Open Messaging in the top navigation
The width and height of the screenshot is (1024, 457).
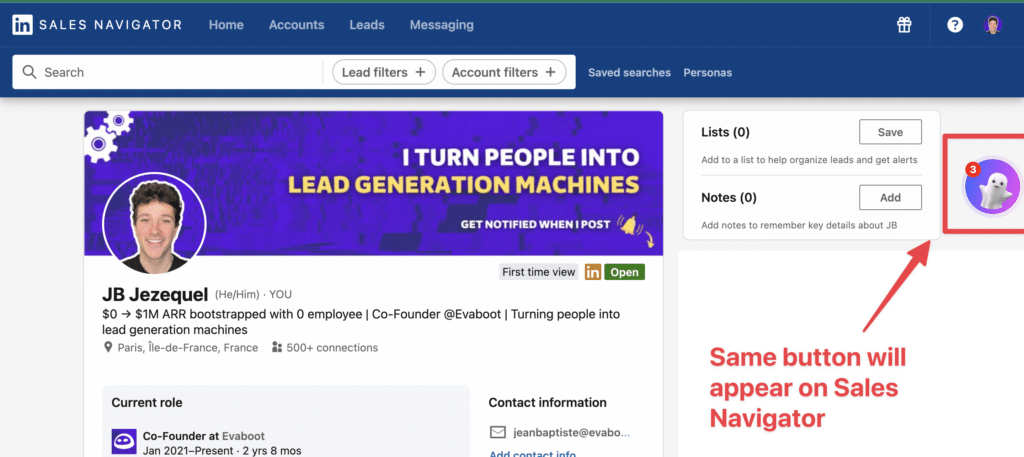[x=441, y=25]
